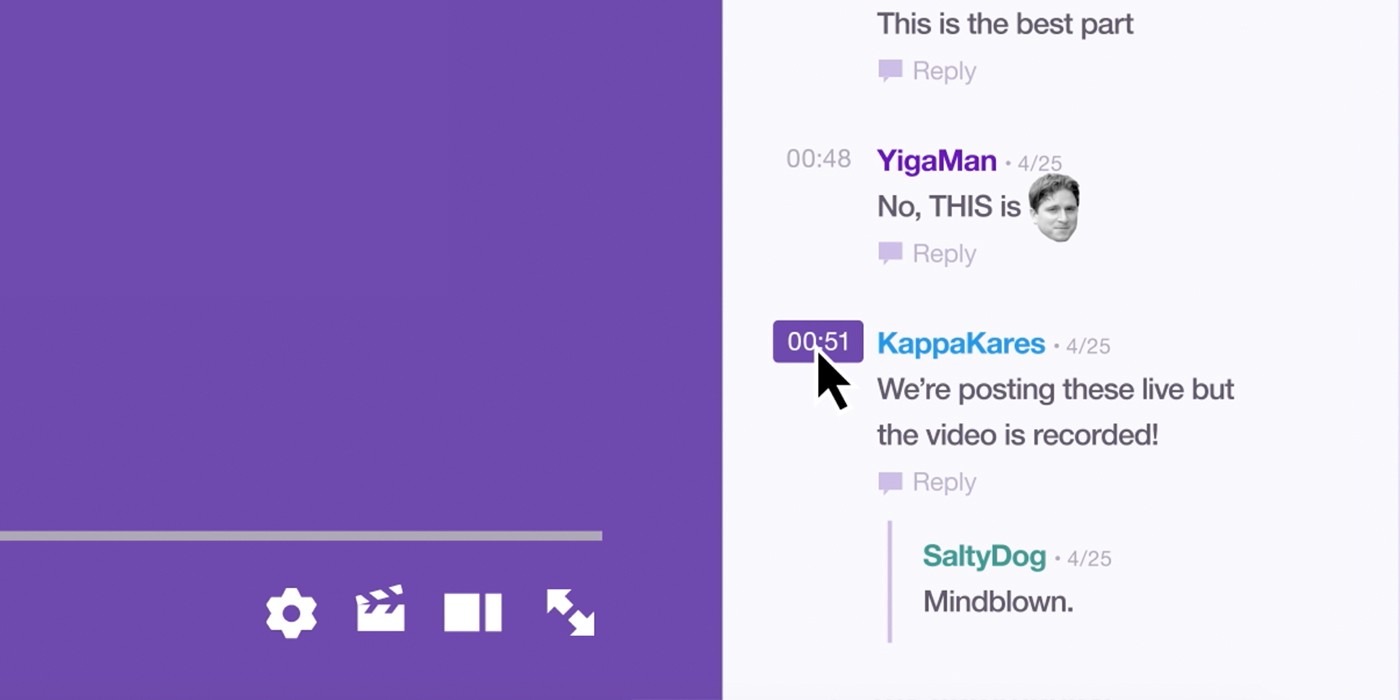The width and height of the screenshot is (1400, 700).
Task: Open SaltyDog's username profile
Action: 984,556
